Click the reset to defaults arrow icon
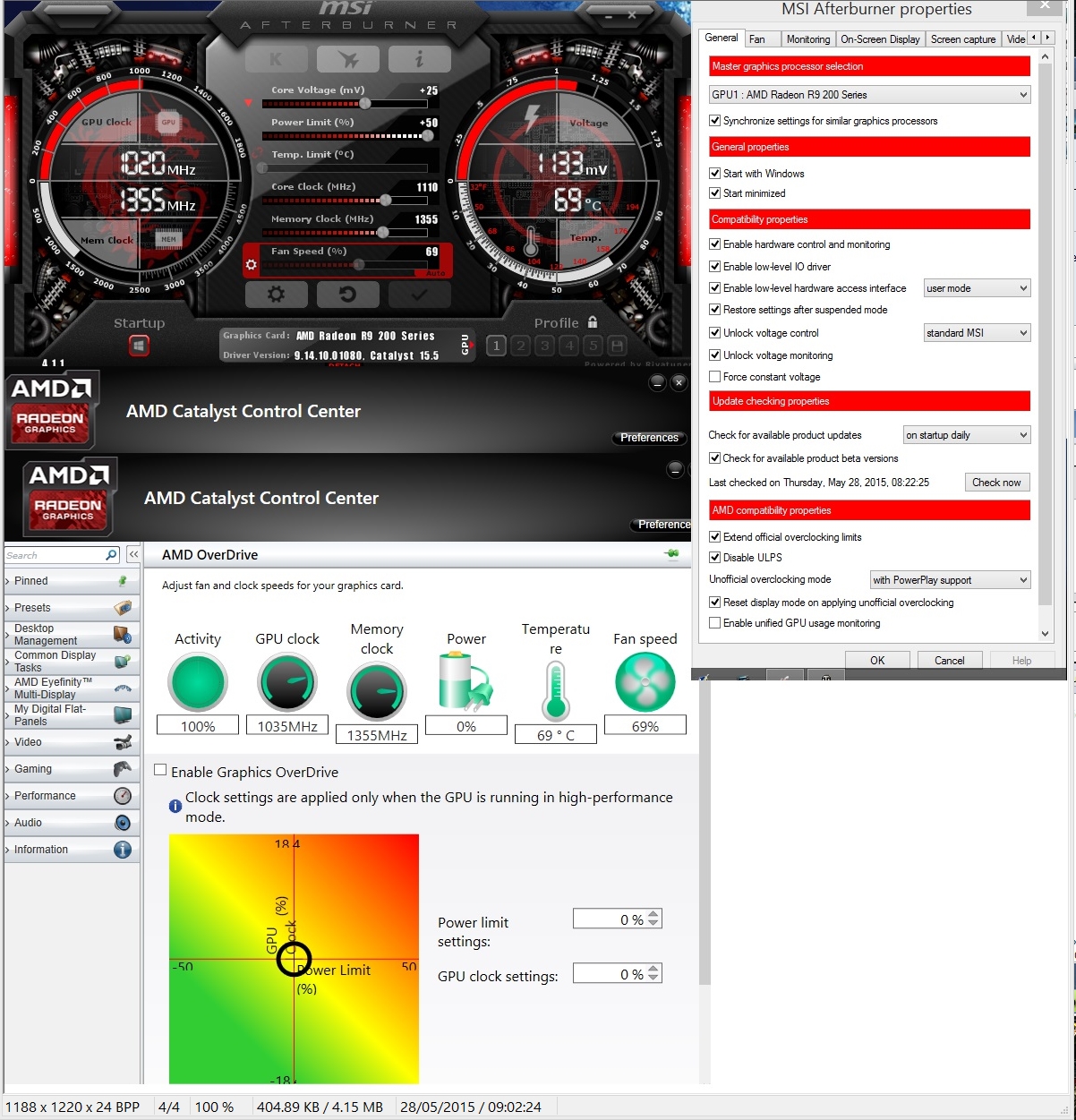1076x1120 pixels. (347, 294)
